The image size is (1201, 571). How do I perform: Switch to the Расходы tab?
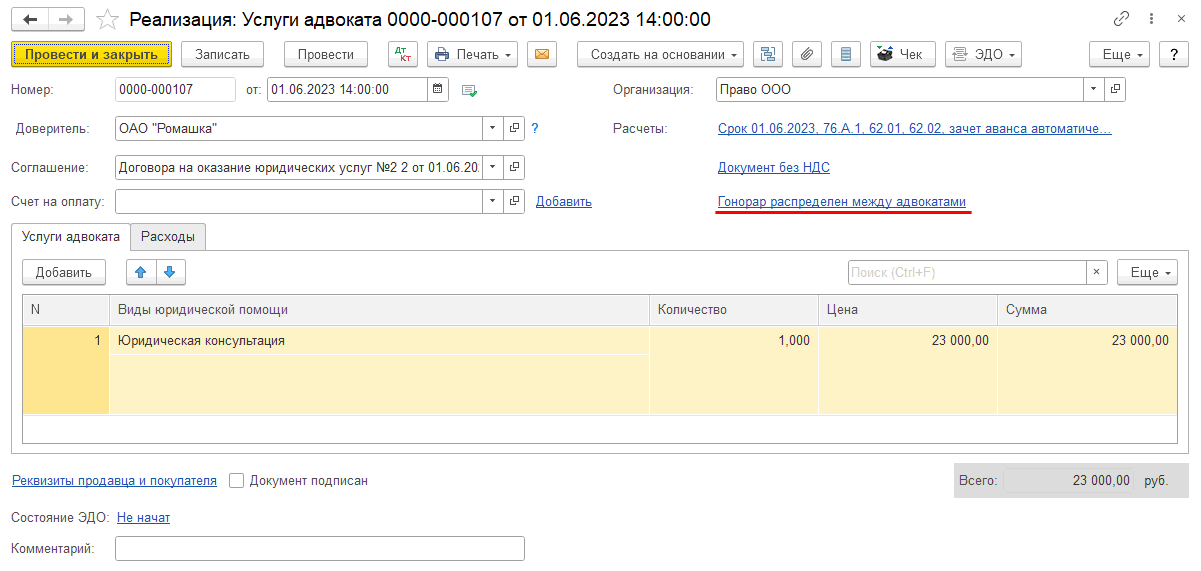[x=168, y=237]
